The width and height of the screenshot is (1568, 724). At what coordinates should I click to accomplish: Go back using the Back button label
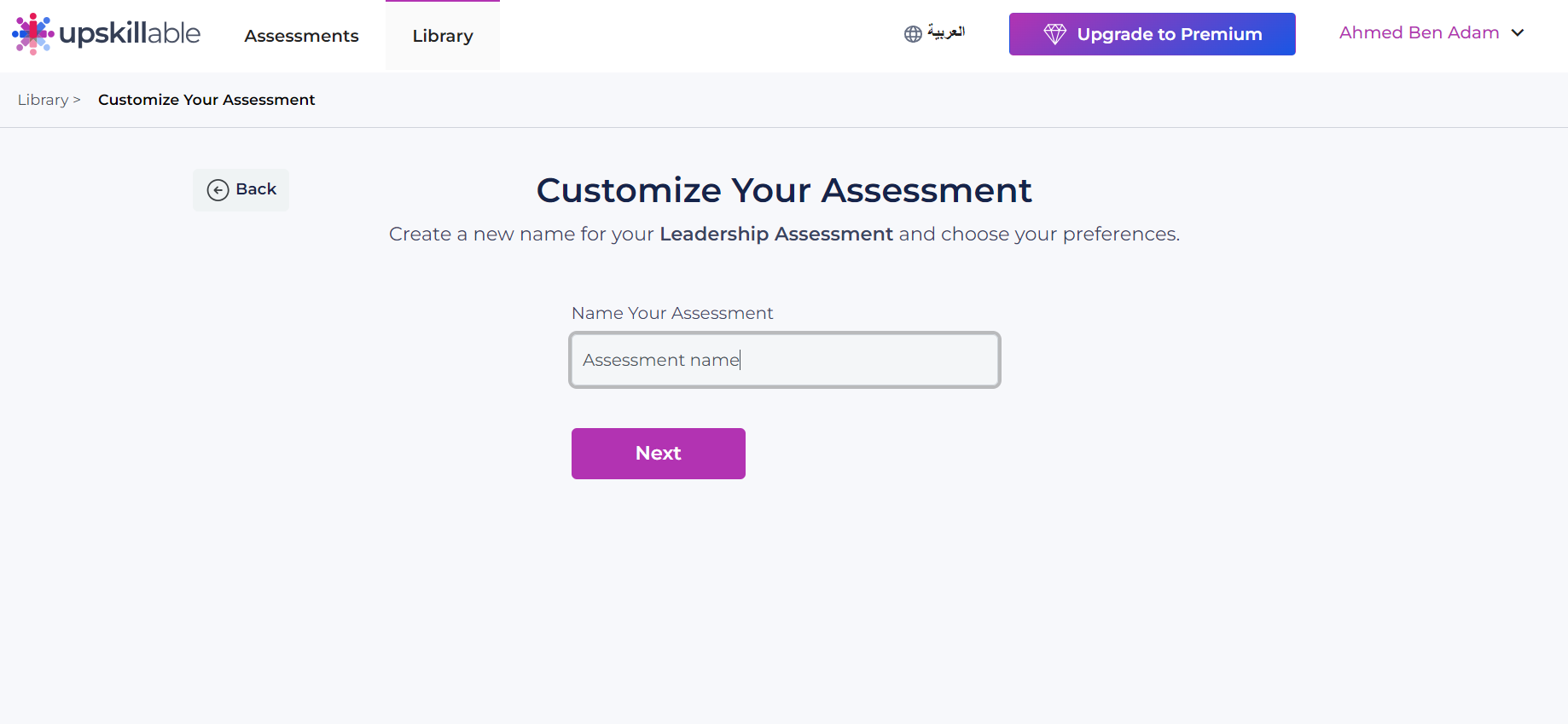coord(256,189)
